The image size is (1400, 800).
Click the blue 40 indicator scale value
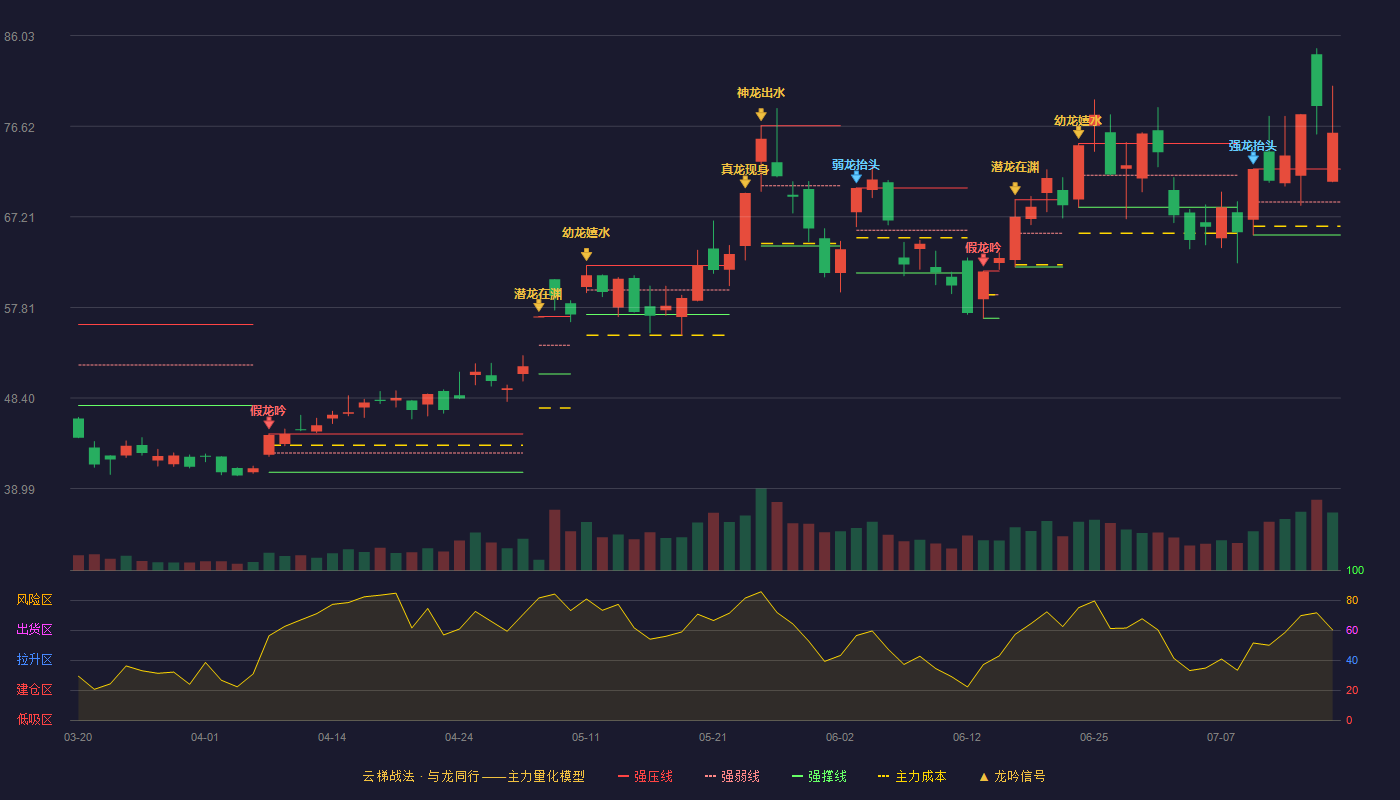pos(1352,660)
